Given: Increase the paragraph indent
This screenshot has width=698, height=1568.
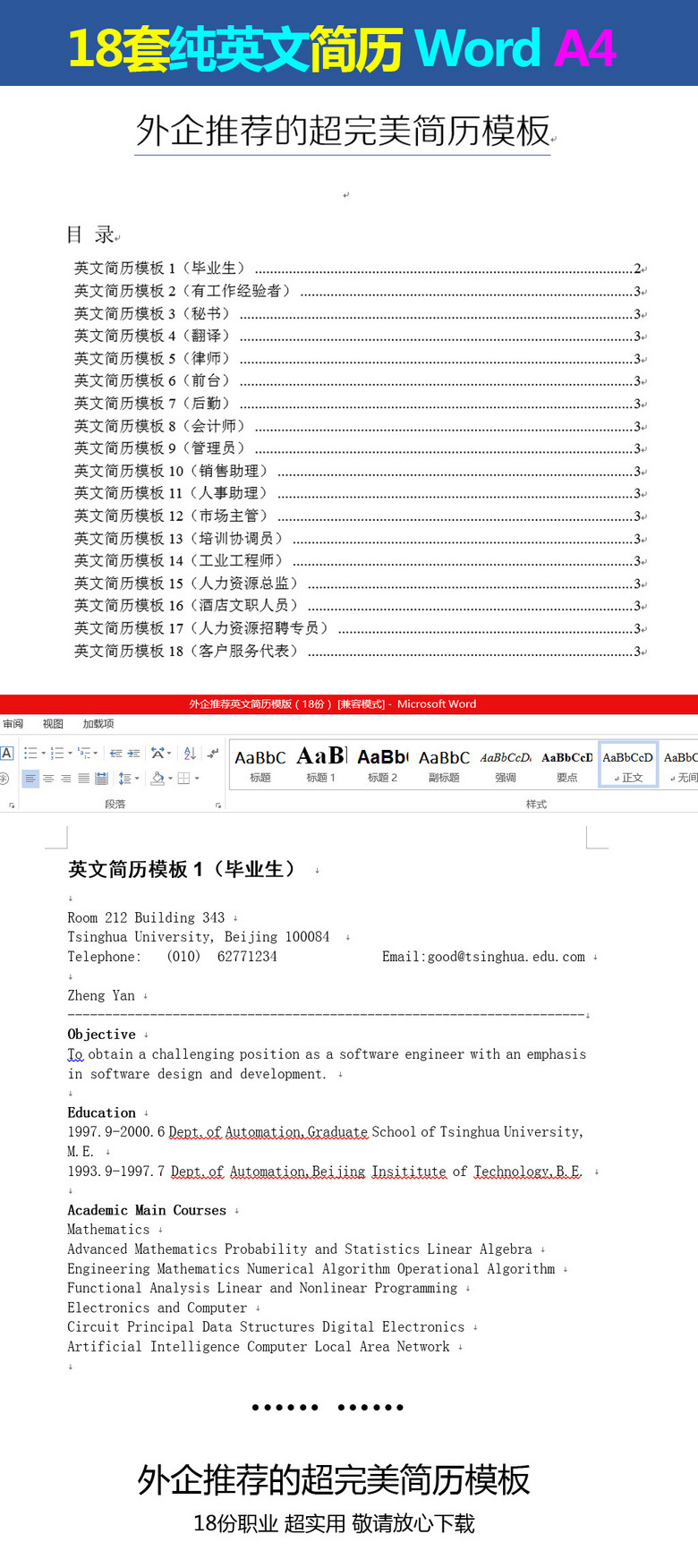Looking at the screenshot, I should (133, 754).
